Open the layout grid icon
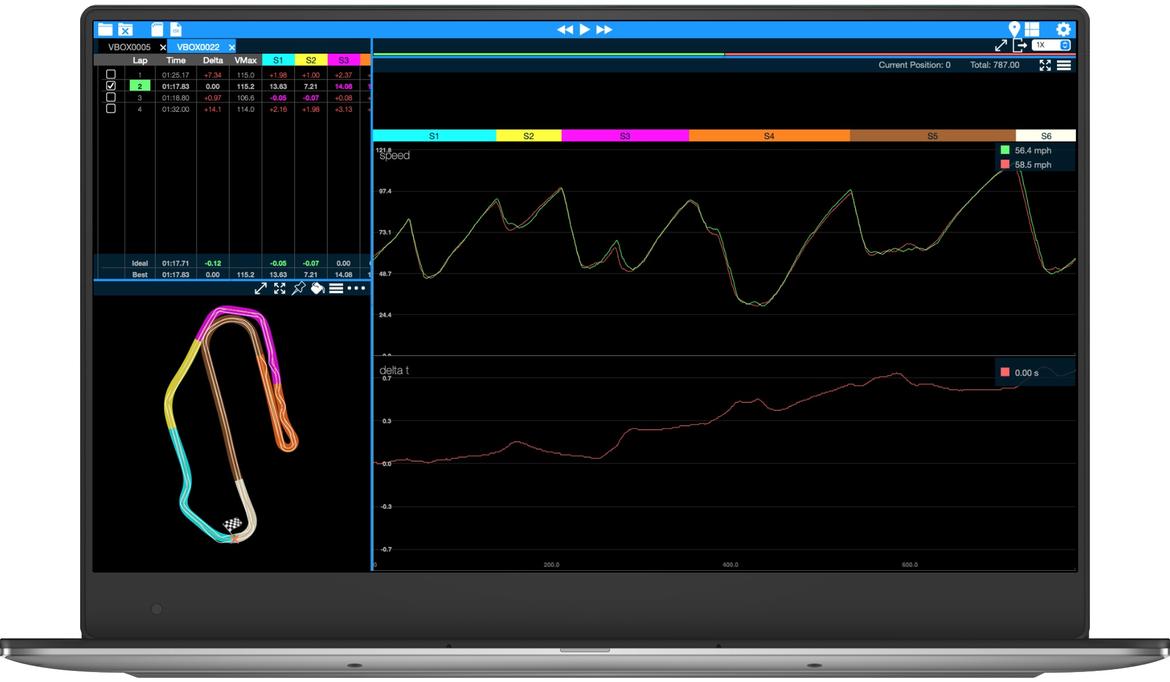Image resolution: width=1170 pixels, height=682 pixels. click(1032, 30)
